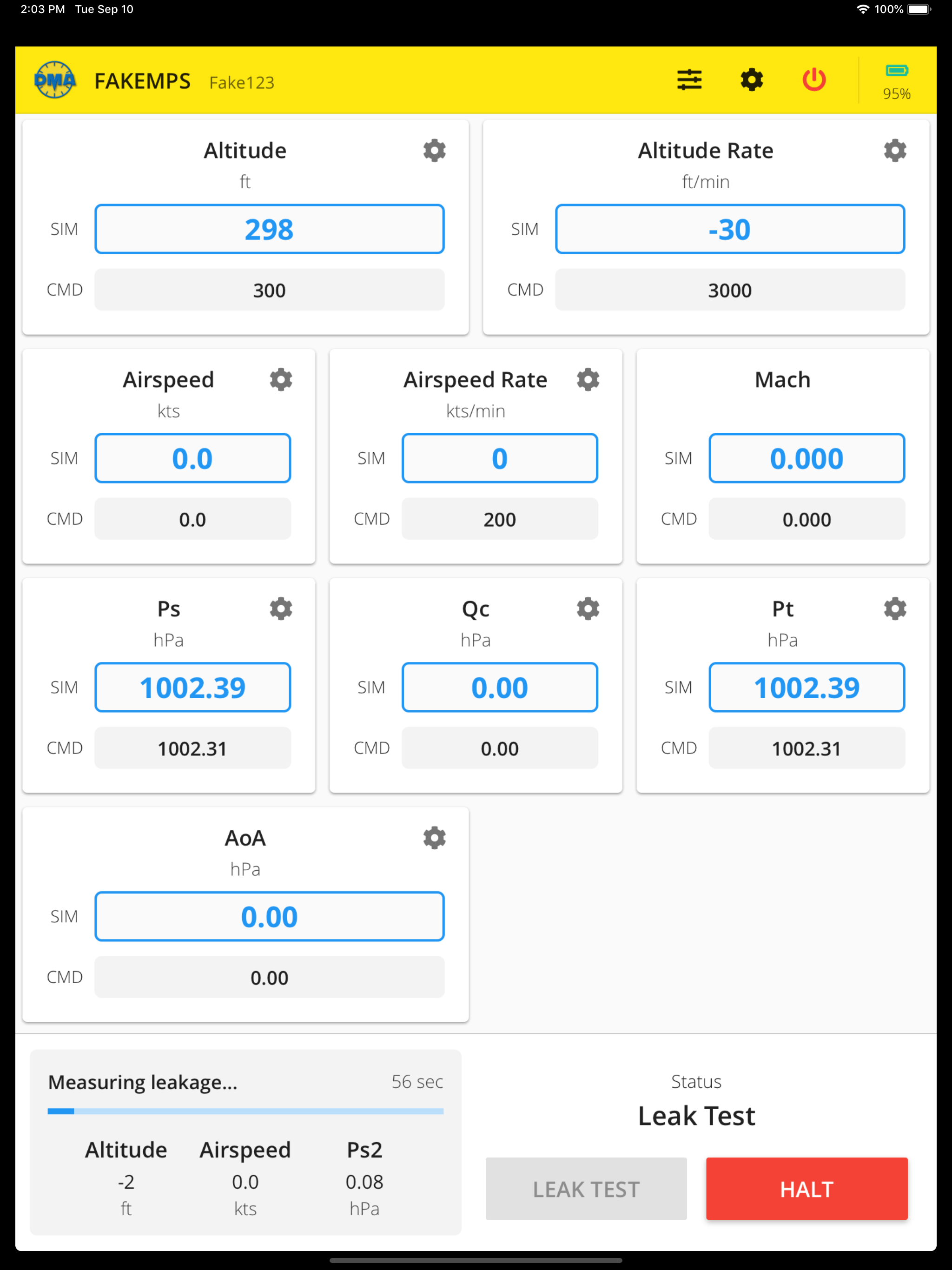Tap the Mach card title

coord(783,379)
